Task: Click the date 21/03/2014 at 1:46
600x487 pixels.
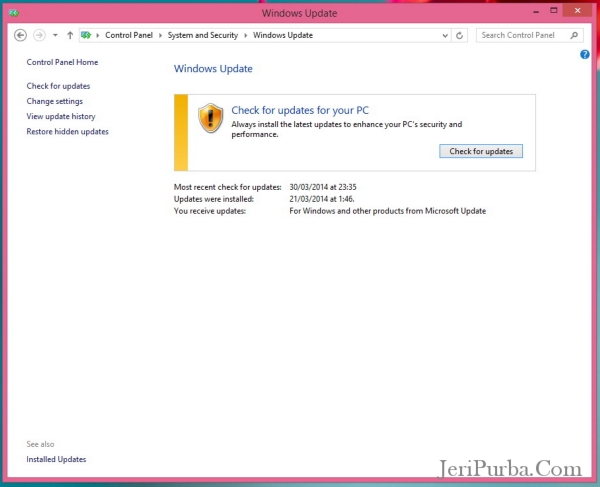Action: (x=322, y=199)
